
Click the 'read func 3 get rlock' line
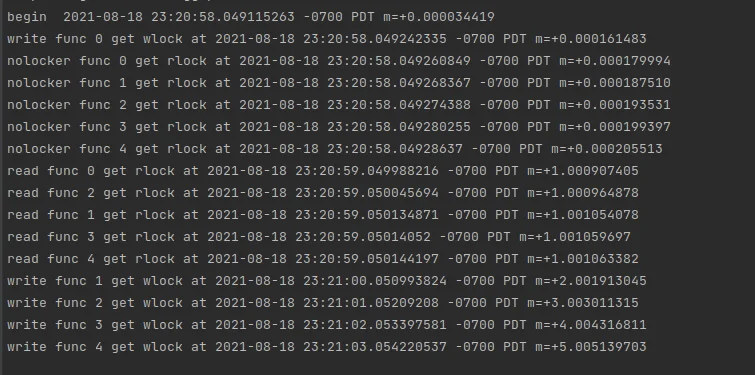point(319,237)
